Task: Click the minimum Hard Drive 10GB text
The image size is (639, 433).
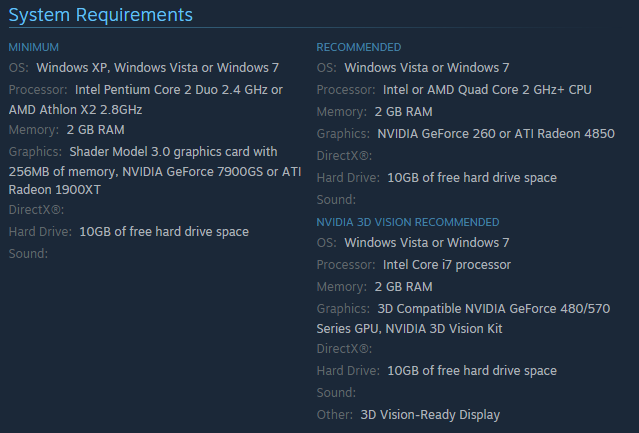Action: pyautogui.click(x=163, y=232)
